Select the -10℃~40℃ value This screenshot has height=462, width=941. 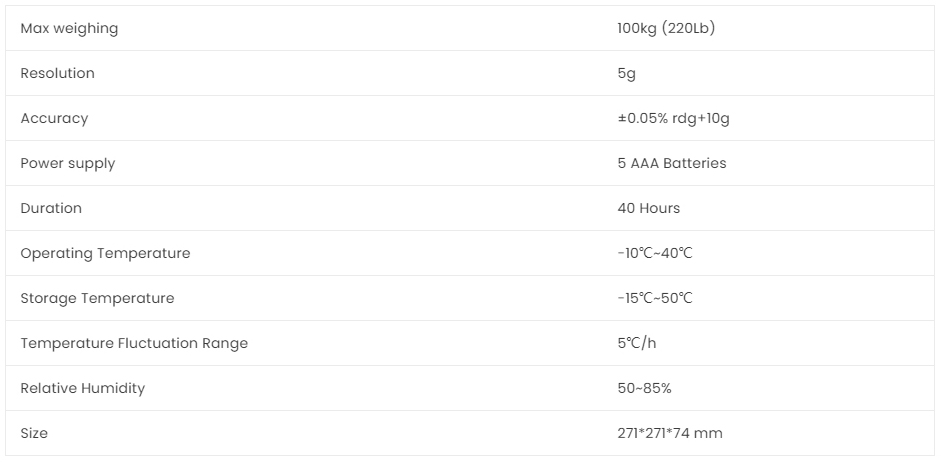pos(655,253)
